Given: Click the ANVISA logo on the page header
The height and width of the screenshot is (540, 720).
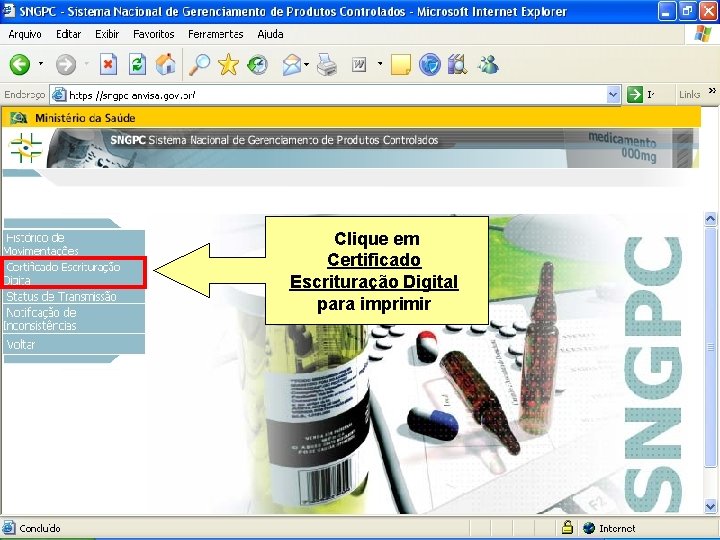Looking at the screenshot, I should (x=26, y=148).
